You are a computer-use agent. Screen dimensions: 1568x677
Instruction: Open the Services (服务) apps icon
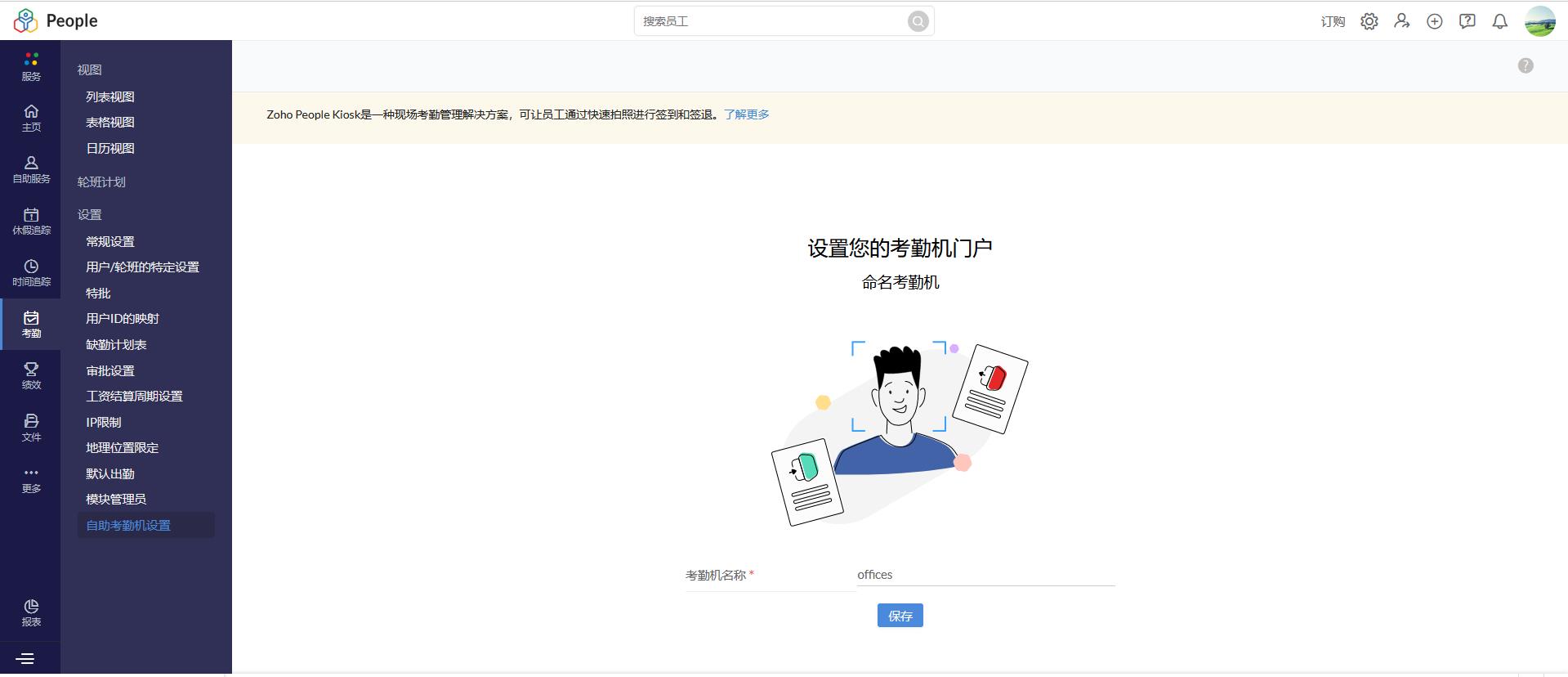point(31,66)
